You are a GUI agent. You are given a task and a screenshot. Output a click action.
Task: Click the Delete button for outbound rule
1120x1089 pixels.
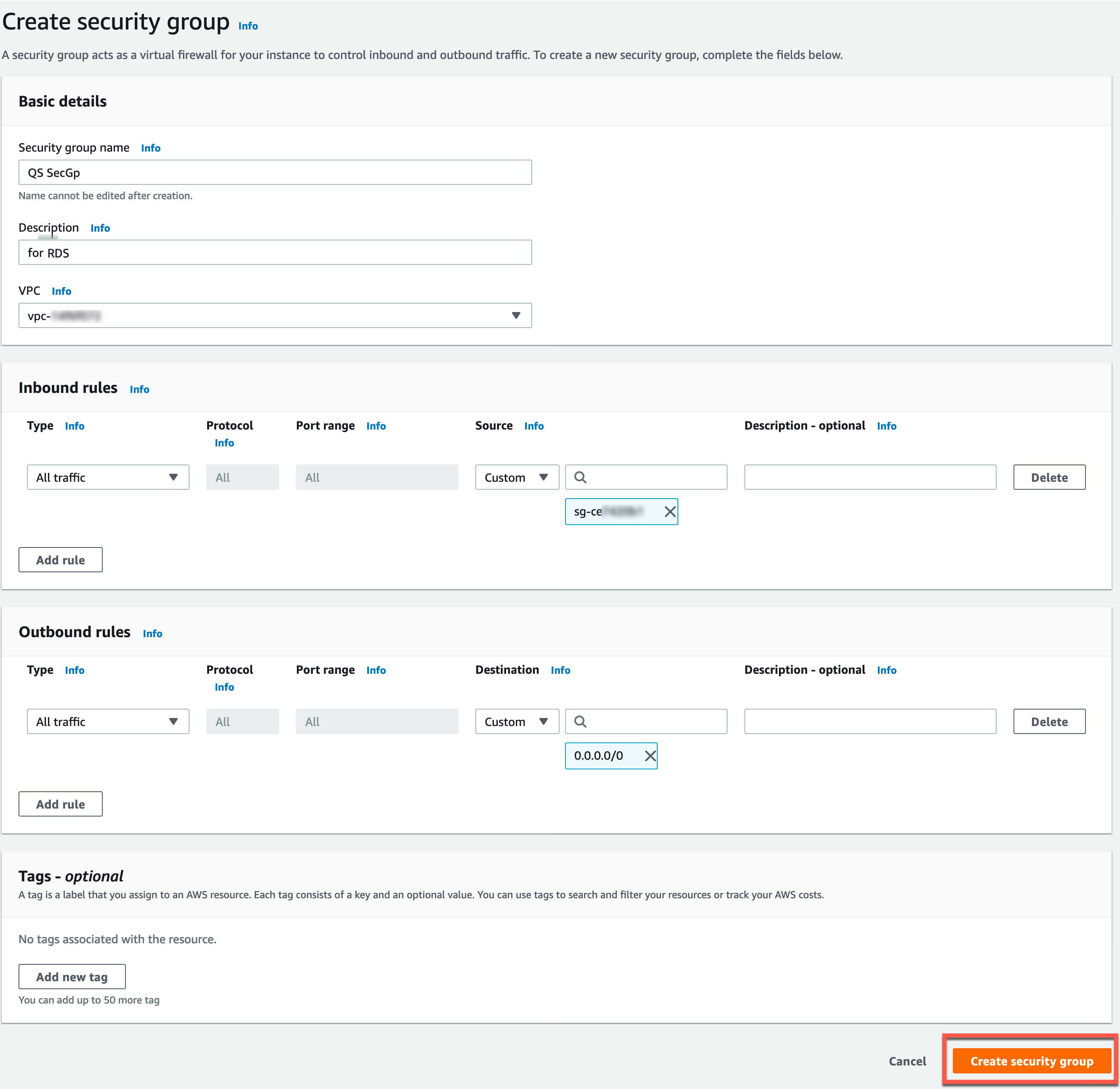click(x=1049, y=721)
